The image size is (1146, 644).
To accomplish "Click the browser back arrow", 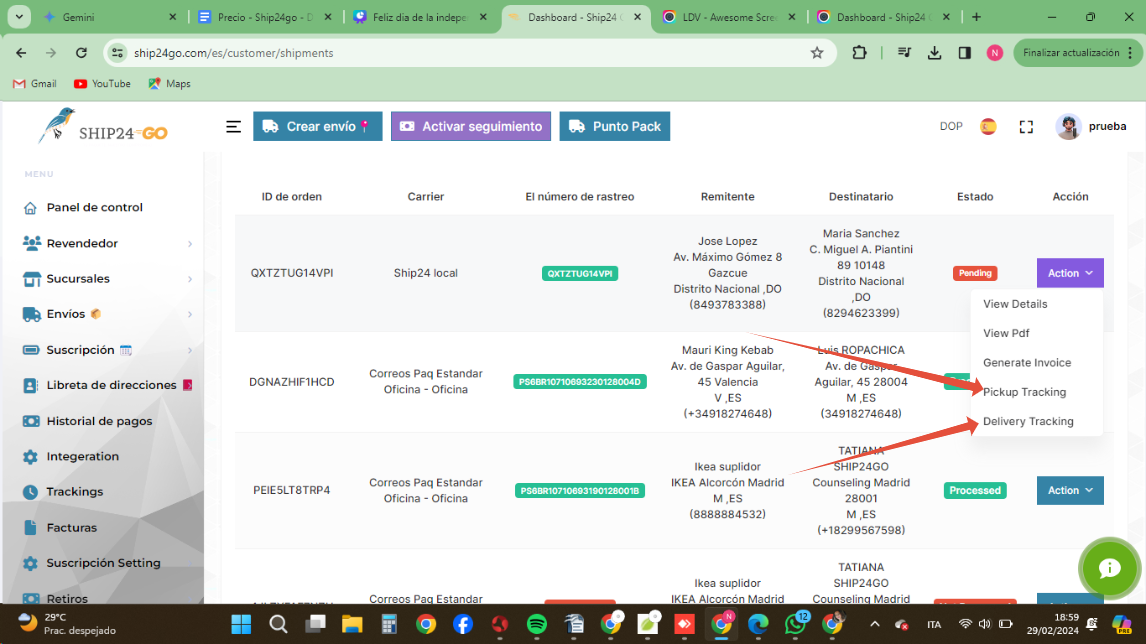I will coord(21,53).
